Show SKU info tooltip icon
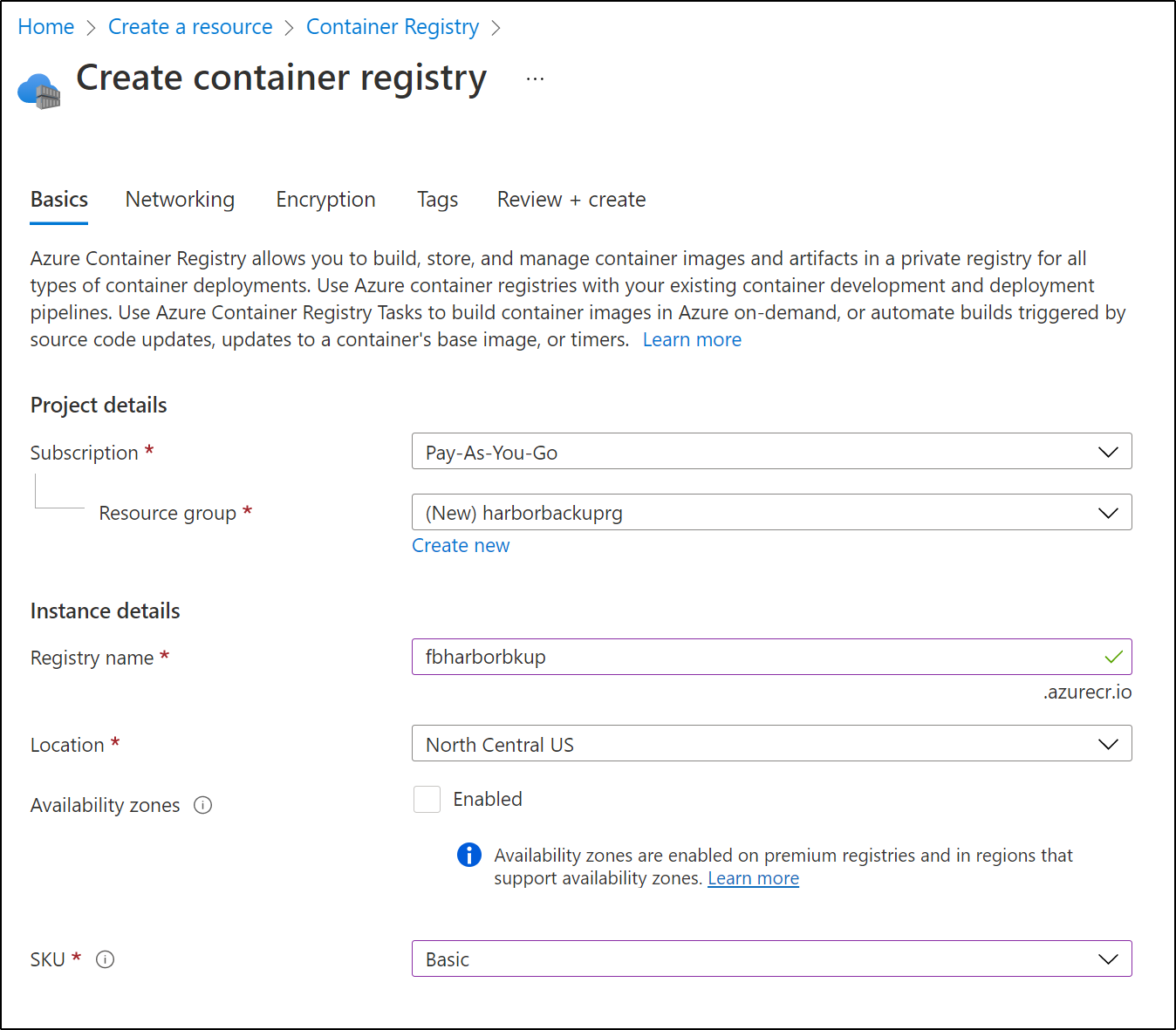This screenshot has width=1176, height=1030. 105,959
